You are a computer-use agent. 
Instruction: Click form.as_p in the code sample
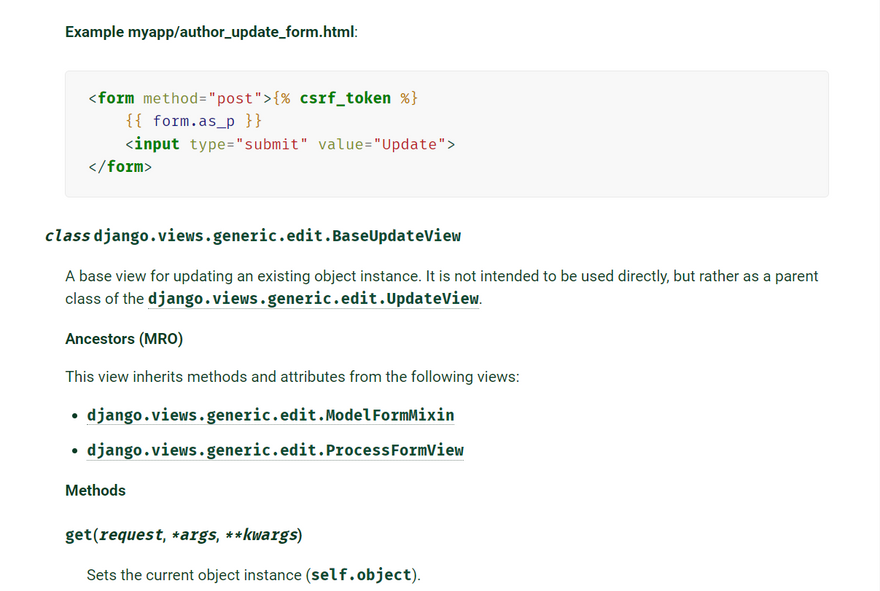coord(194,121)
